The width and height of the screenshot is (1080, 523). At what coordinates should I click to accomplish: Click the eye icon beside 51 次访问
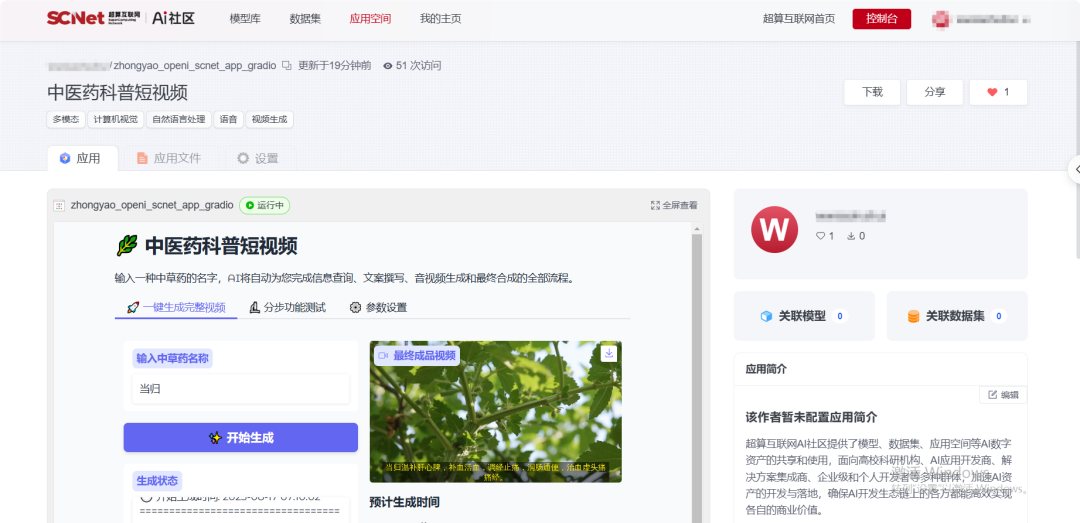click(388, 65)
